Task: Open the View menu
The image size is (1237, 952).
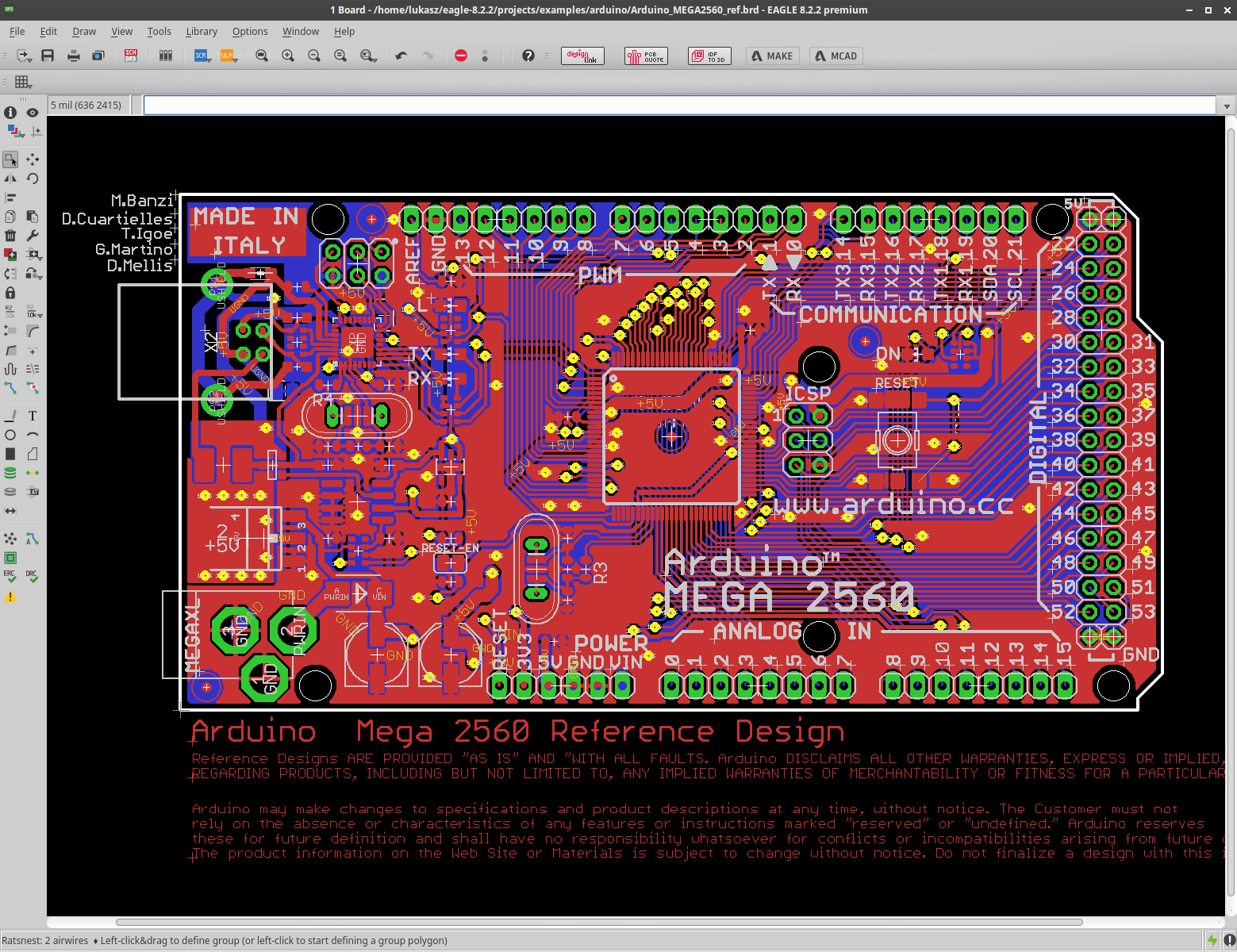Action: [x=122, y=32]
